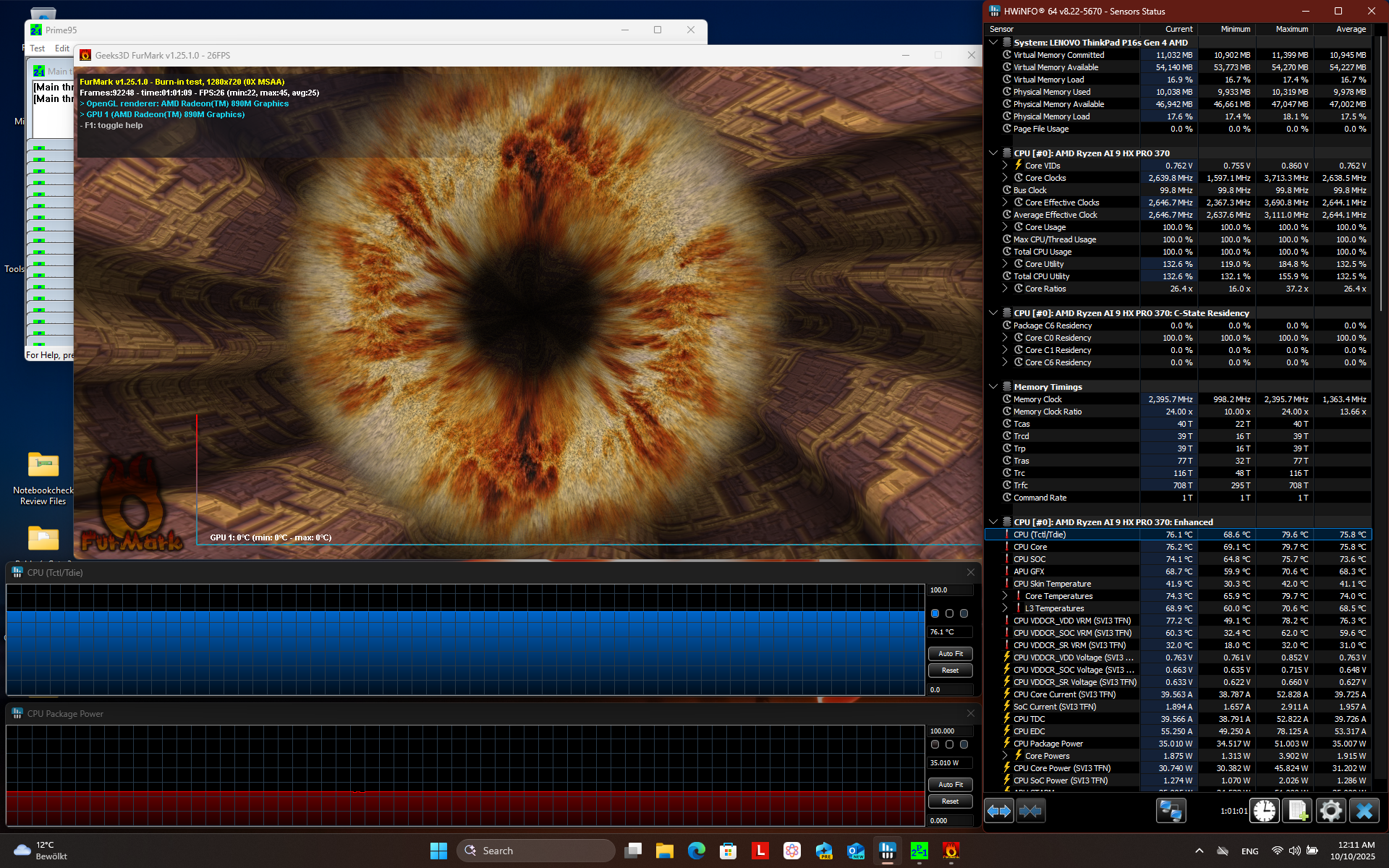Open the Edit menu in Prime95
Image resolution: width=1389 pixels, height=868 pixels.
pyautogui.click(x=62, y=48)
